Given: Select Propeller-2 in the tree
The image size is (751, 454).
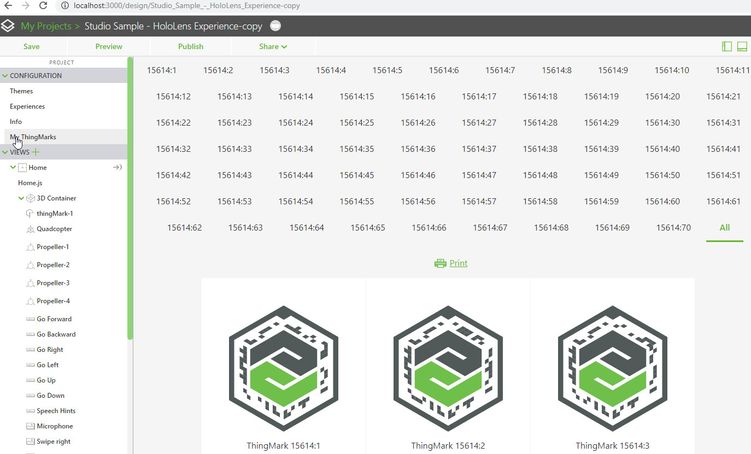Looking at the screenshot, I should [x=53, y=265].
